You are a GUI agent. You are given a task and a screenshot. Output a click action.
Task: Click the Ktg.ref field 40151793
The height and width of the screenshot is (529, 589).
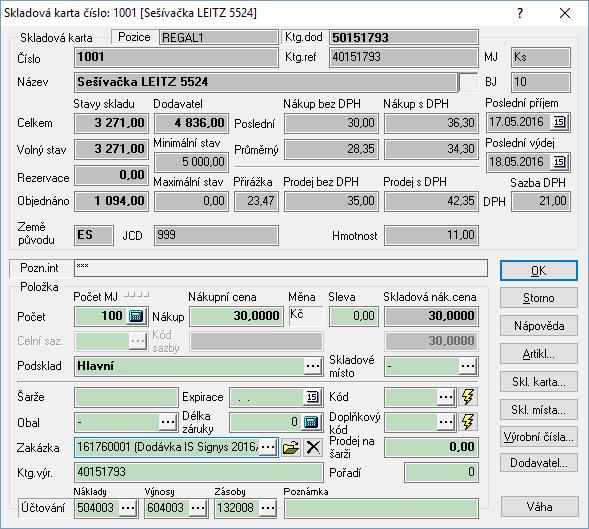click(x=404, y=57)
